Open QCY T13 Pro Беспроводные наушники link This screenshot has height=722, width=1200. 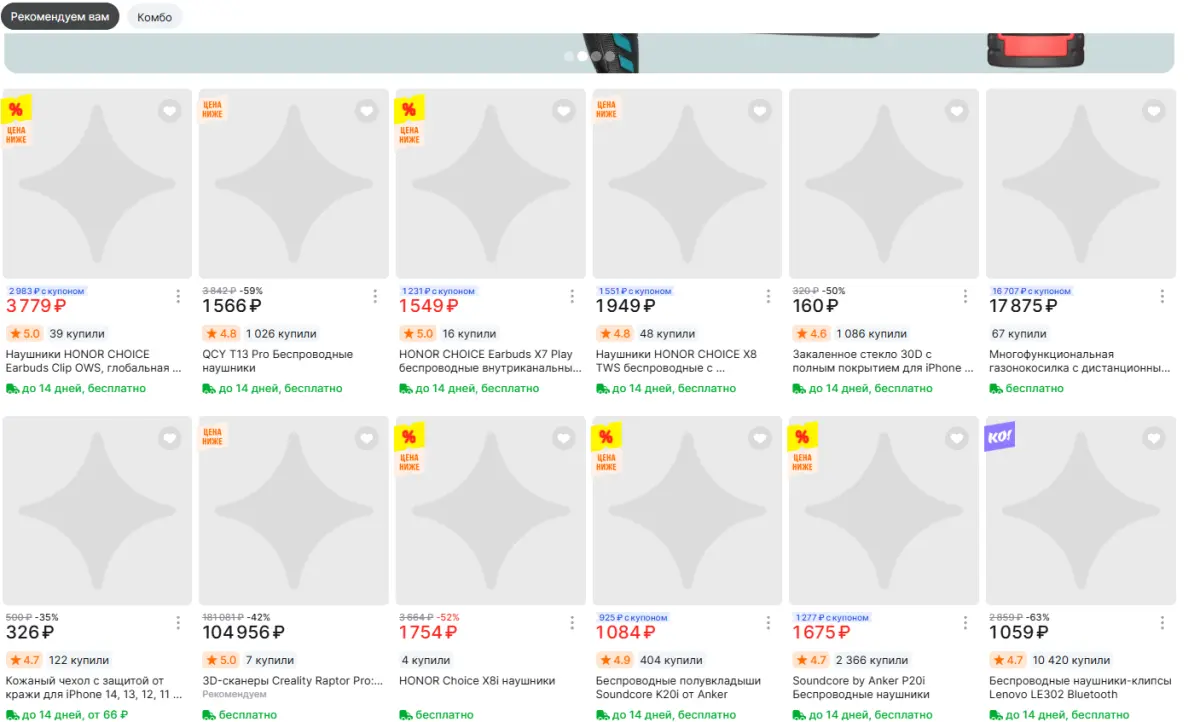click(x=277, y=361)
